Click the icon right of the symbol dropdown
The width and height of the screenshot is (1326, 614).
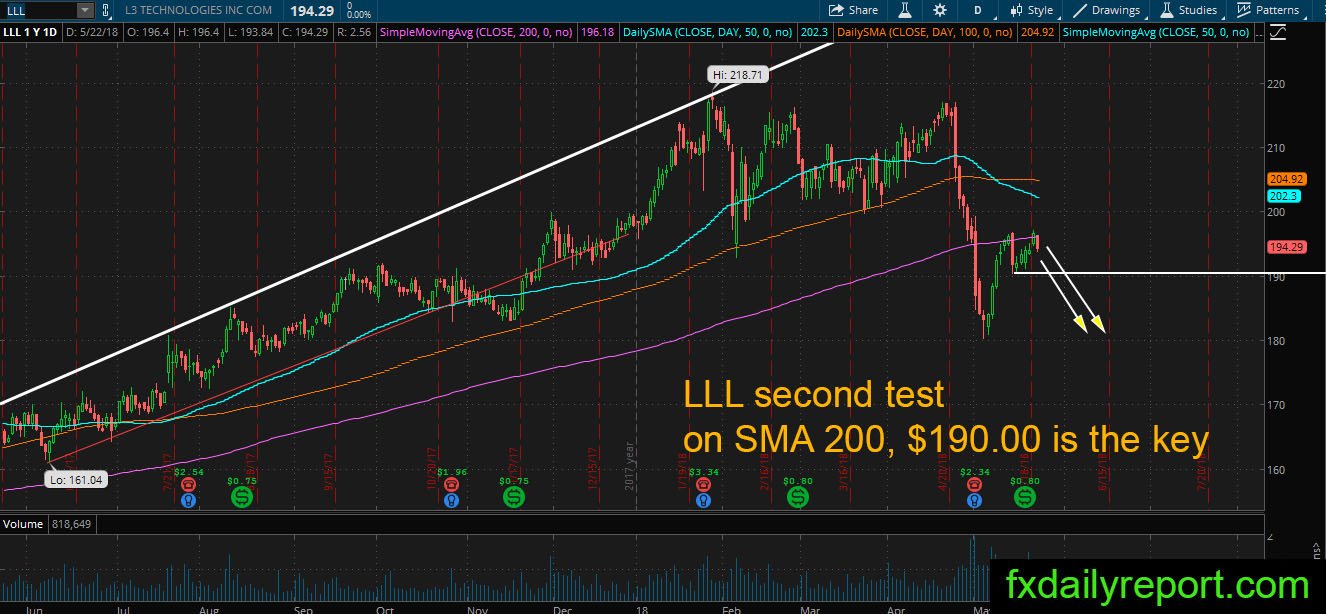pos(106,10)
